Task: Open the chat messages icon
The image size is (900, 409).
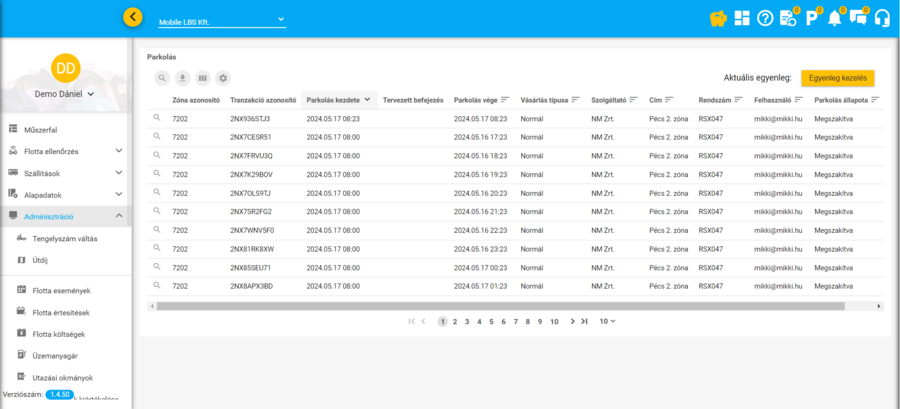Action: (x=858, y=18)
